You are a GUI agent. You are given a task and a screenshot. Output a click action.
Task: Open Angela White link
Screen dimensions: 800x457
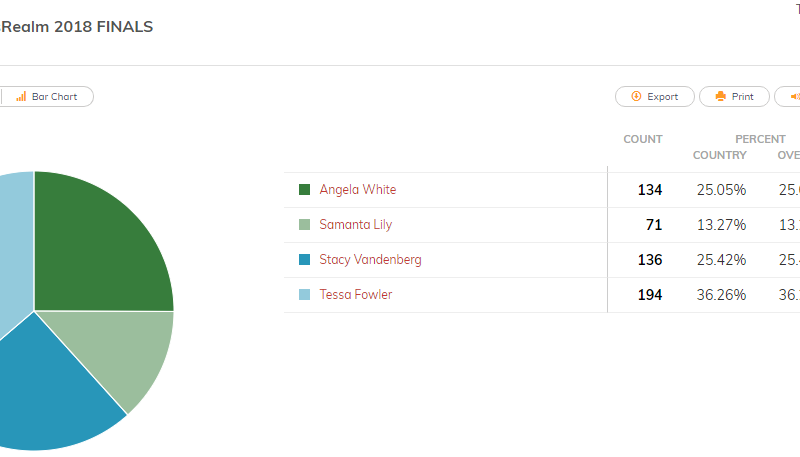pos(358,190)
